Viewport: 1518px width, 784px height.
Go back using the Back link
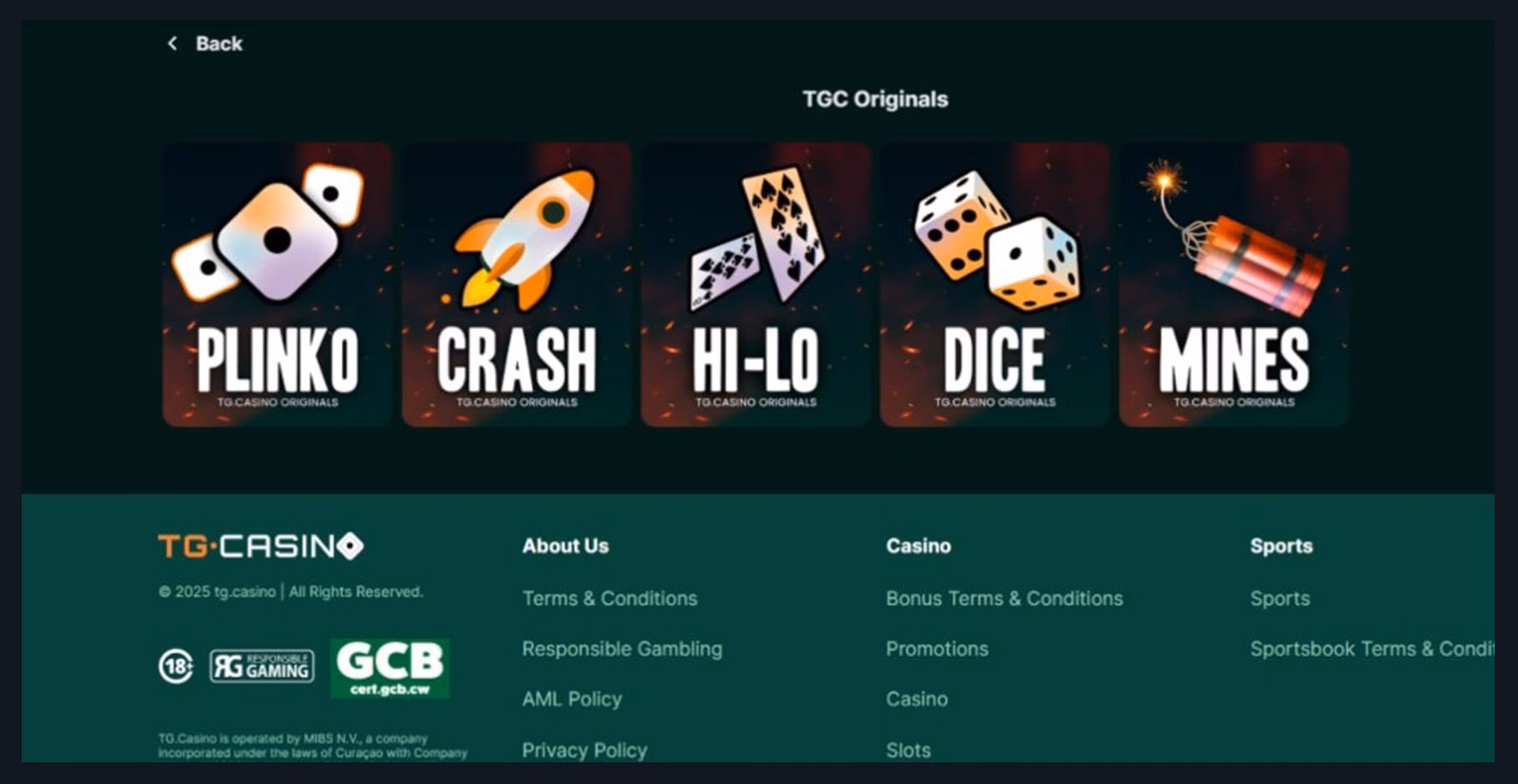tap(219, 43)
